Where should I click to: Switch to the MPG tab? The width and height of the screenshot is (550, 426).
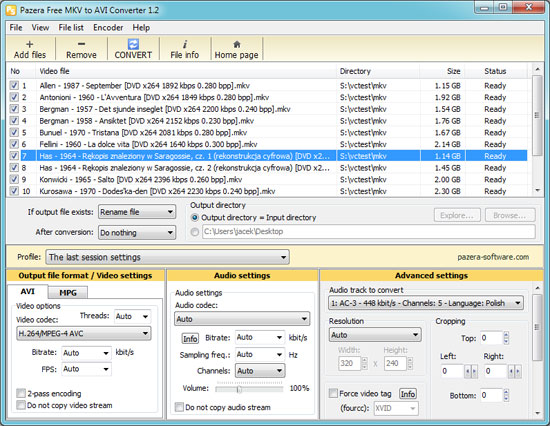(x=68, y=293)
